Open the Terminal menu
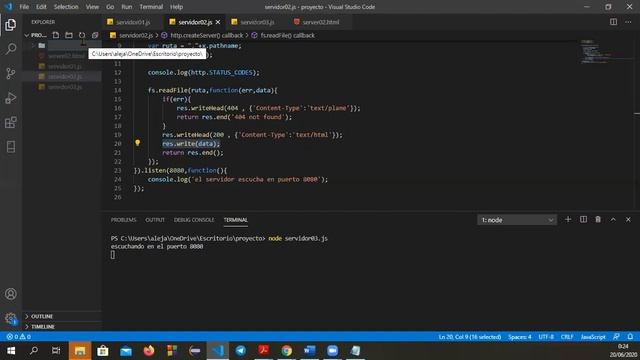 (x=151, y=7)
